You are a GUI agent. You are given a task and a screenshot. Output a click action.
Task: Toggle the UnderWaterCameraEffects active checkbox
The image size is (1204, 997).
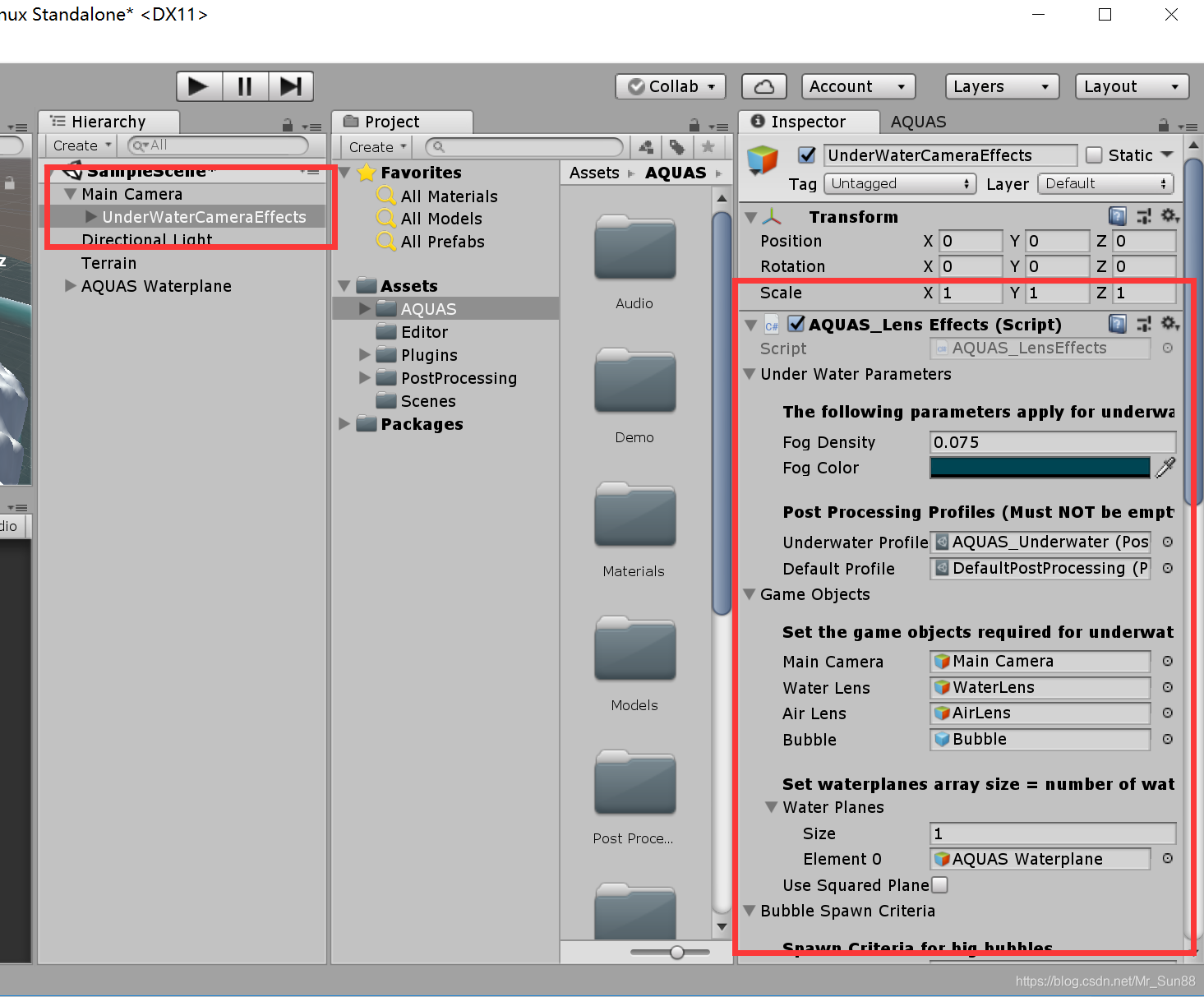pos(807,155)
